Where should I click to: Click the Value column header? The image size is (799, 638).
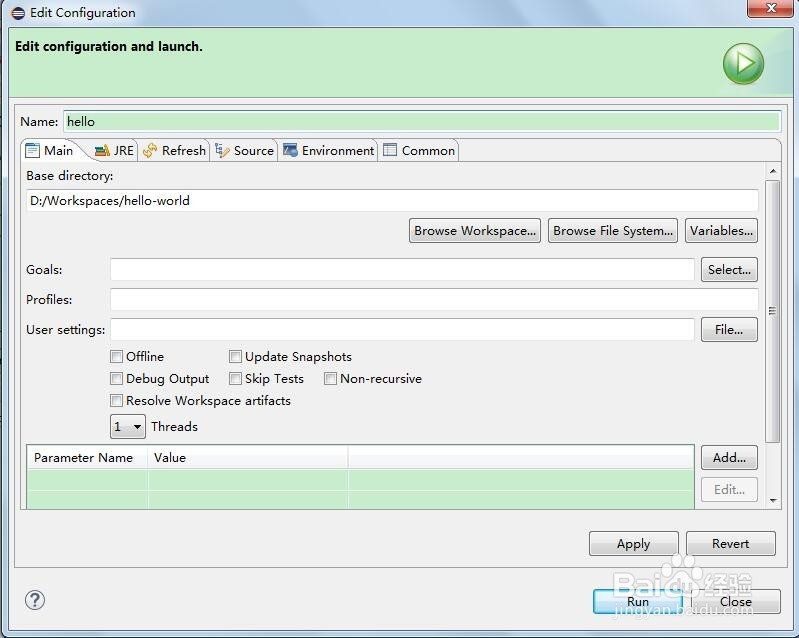[x=248, y=458]
